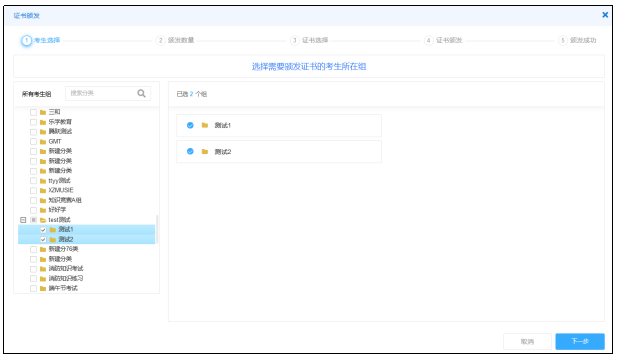Select the 端午节考试 group name

tap(63, 288)
